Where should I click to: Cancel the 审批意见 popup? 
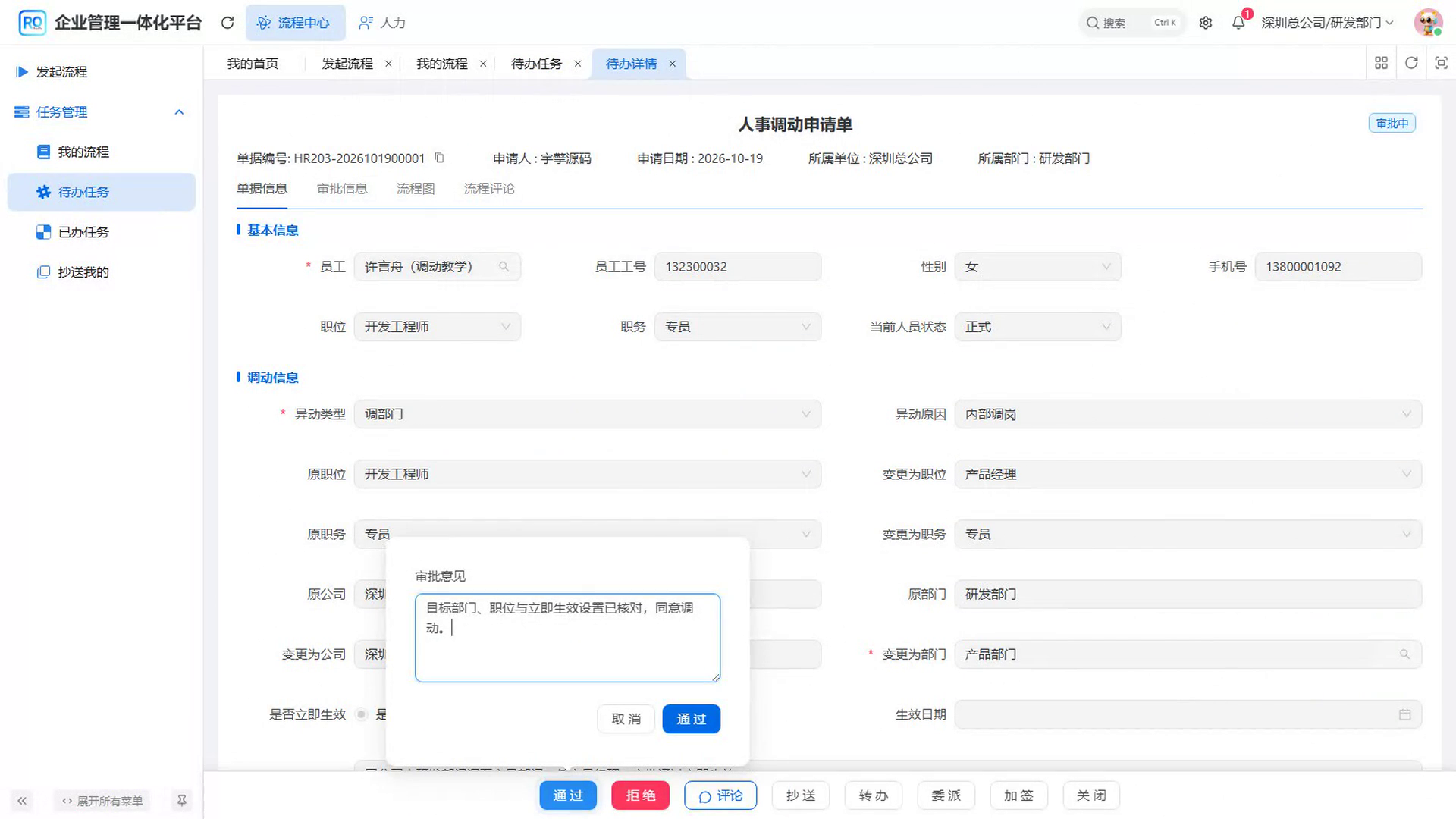626,719
